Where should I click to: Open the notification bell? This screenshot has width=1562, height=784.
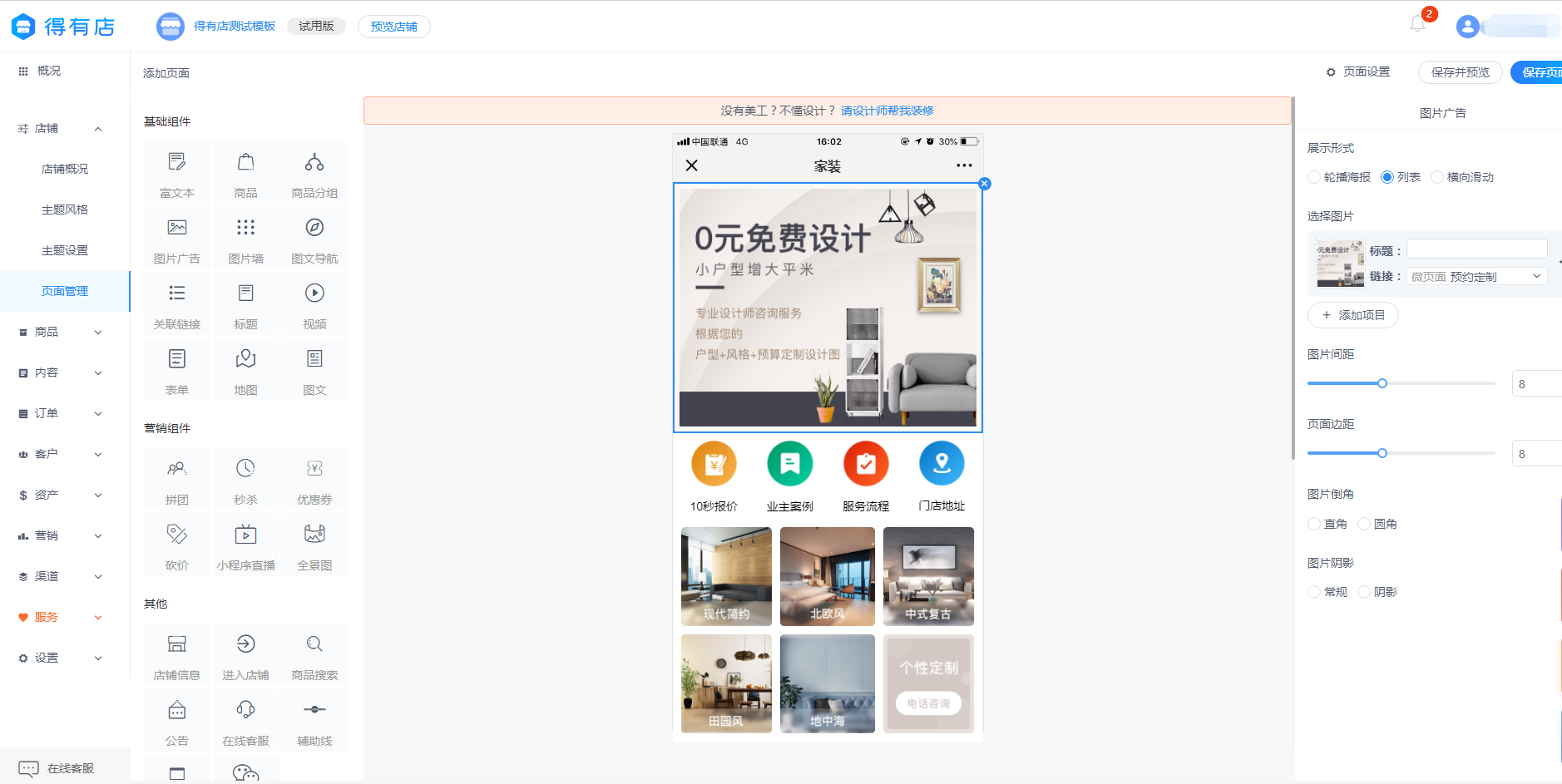pos(1418,24)
